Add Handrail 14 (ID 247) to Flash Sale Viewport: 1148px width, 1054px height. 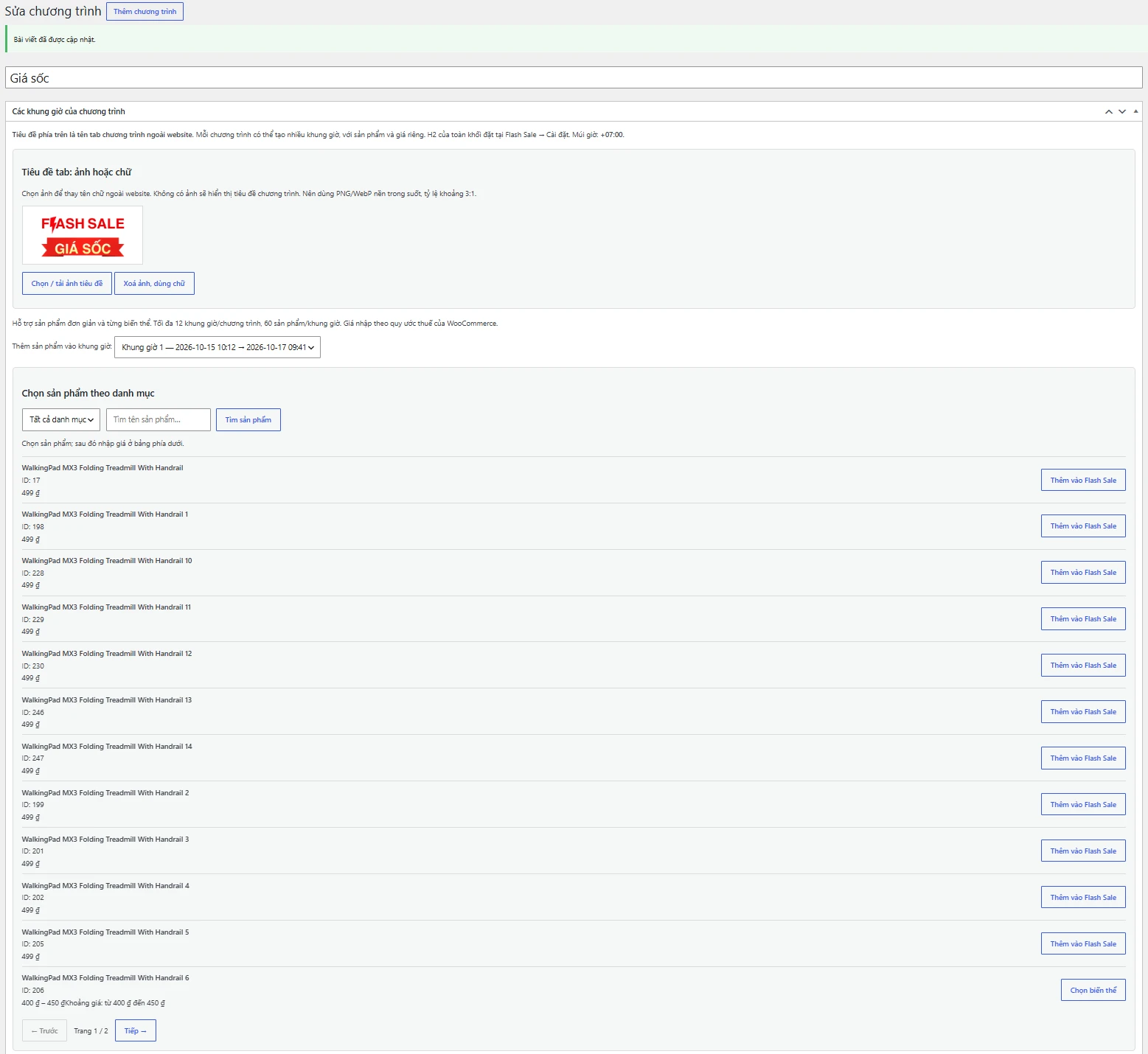(x=1083, y=758)
